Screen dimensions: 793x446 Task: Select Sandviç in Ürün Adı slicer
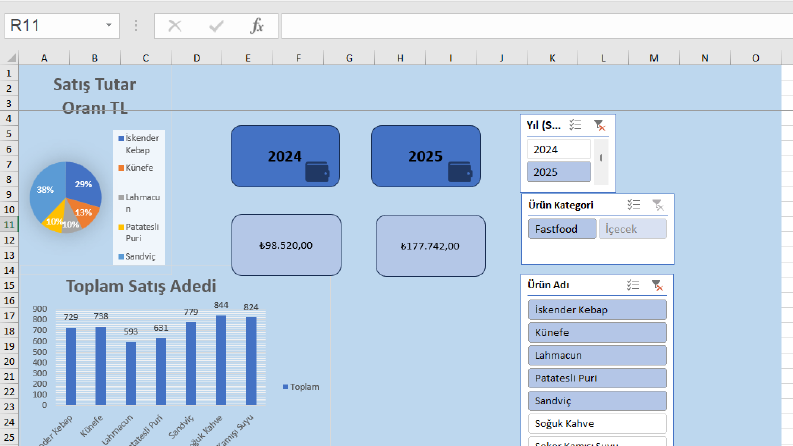(597, 400)
